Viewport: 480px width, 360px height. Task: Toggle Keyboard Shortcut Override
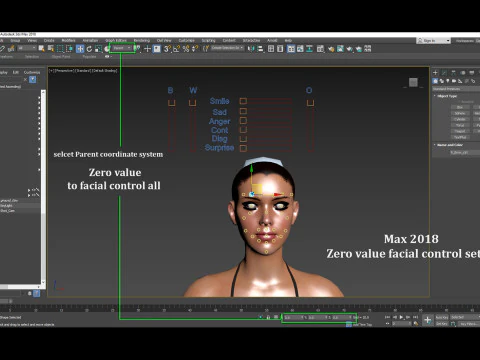pos(157,49)
